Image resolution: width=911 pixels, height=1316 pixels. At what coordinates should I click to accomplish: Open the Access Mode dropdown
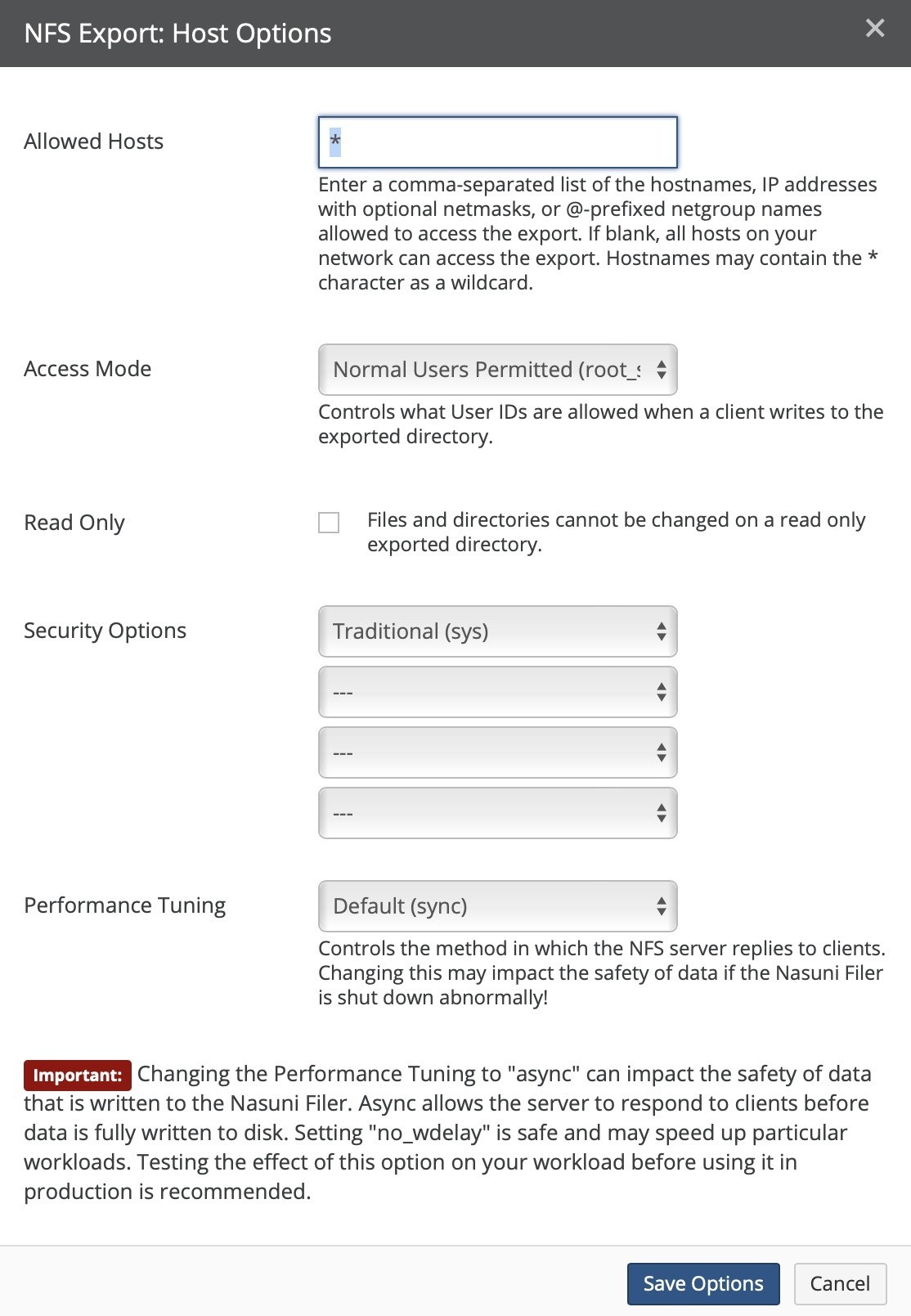tap(497, 370)
